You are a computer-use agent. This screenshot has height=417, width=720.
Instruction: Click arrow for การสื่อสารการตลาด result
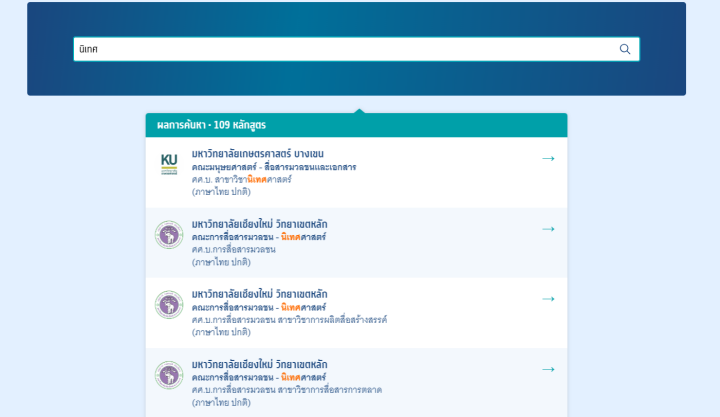pyautogui.click(x=548, y=369)
